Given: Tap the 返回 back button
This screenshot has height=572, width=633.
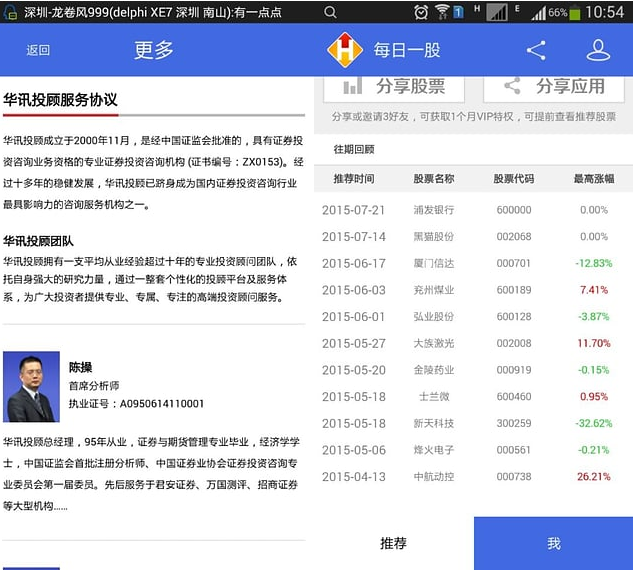Looking at the screenshot, I should [x=38, y=50].
